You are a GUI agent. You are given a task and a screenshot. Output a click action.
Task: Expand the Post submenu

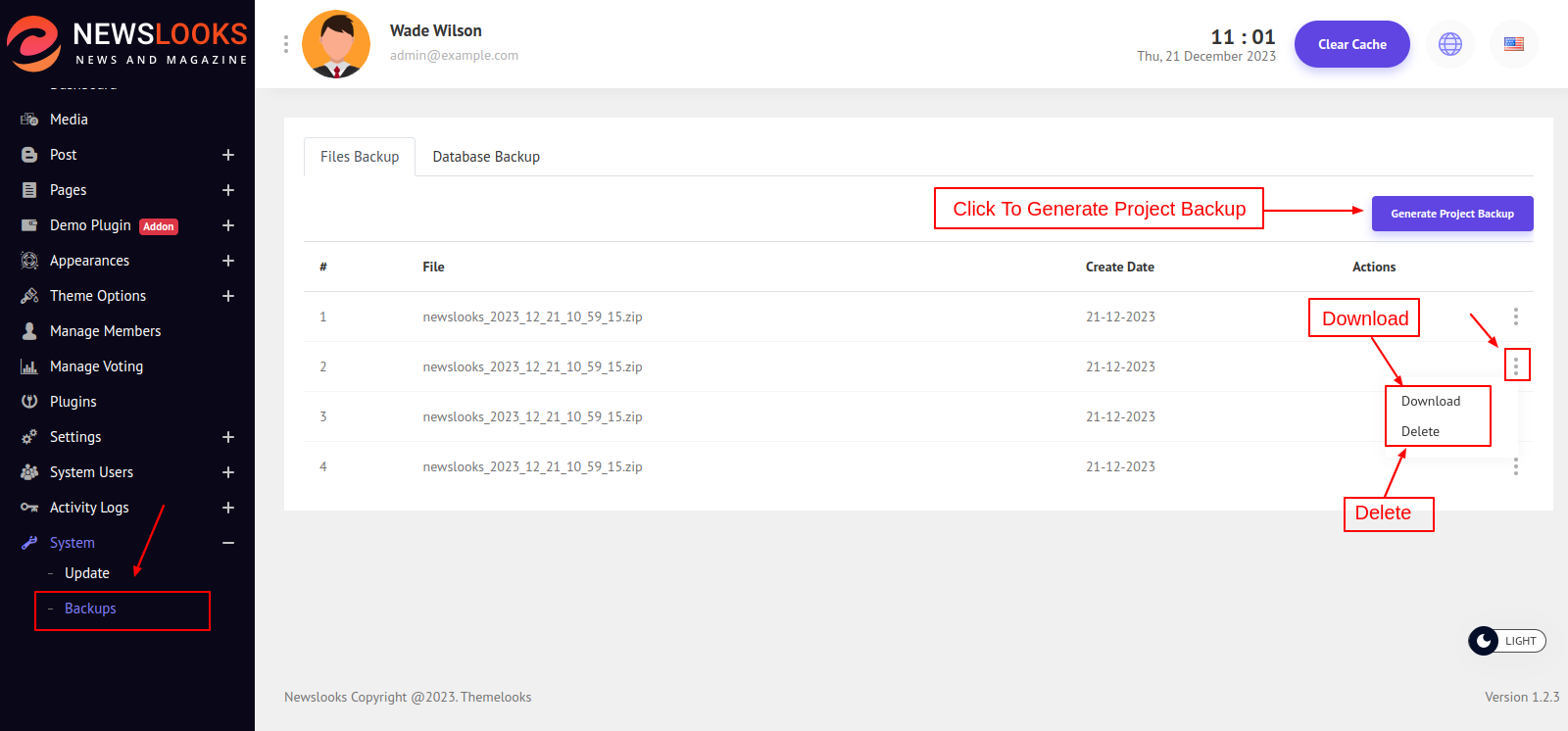coord(228,155)
